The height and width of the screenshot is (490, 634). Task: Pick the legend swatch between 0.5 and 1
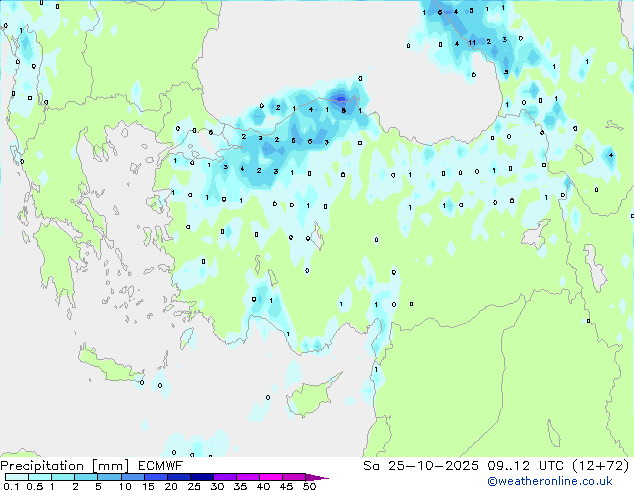click(x=40, y=477)
